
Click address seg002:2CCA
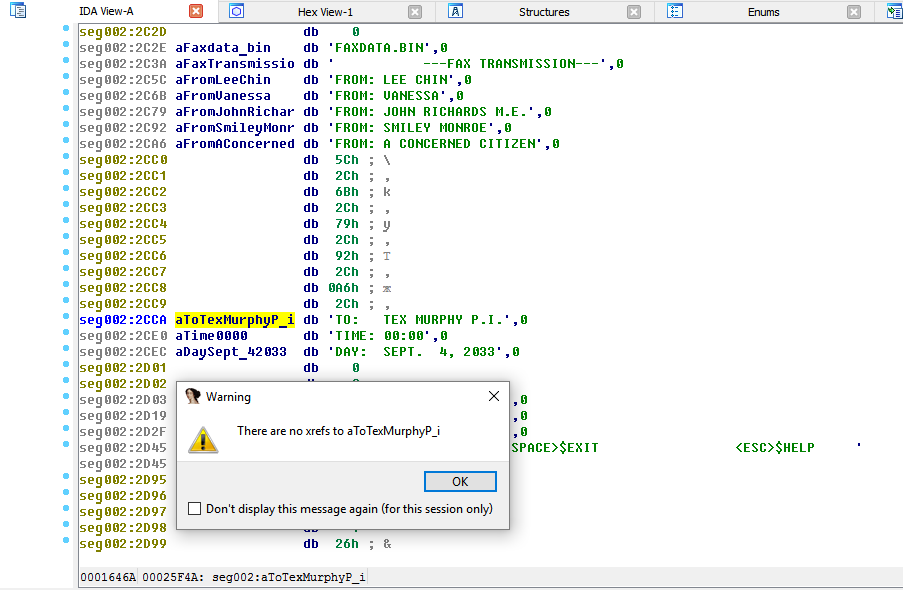123,320
